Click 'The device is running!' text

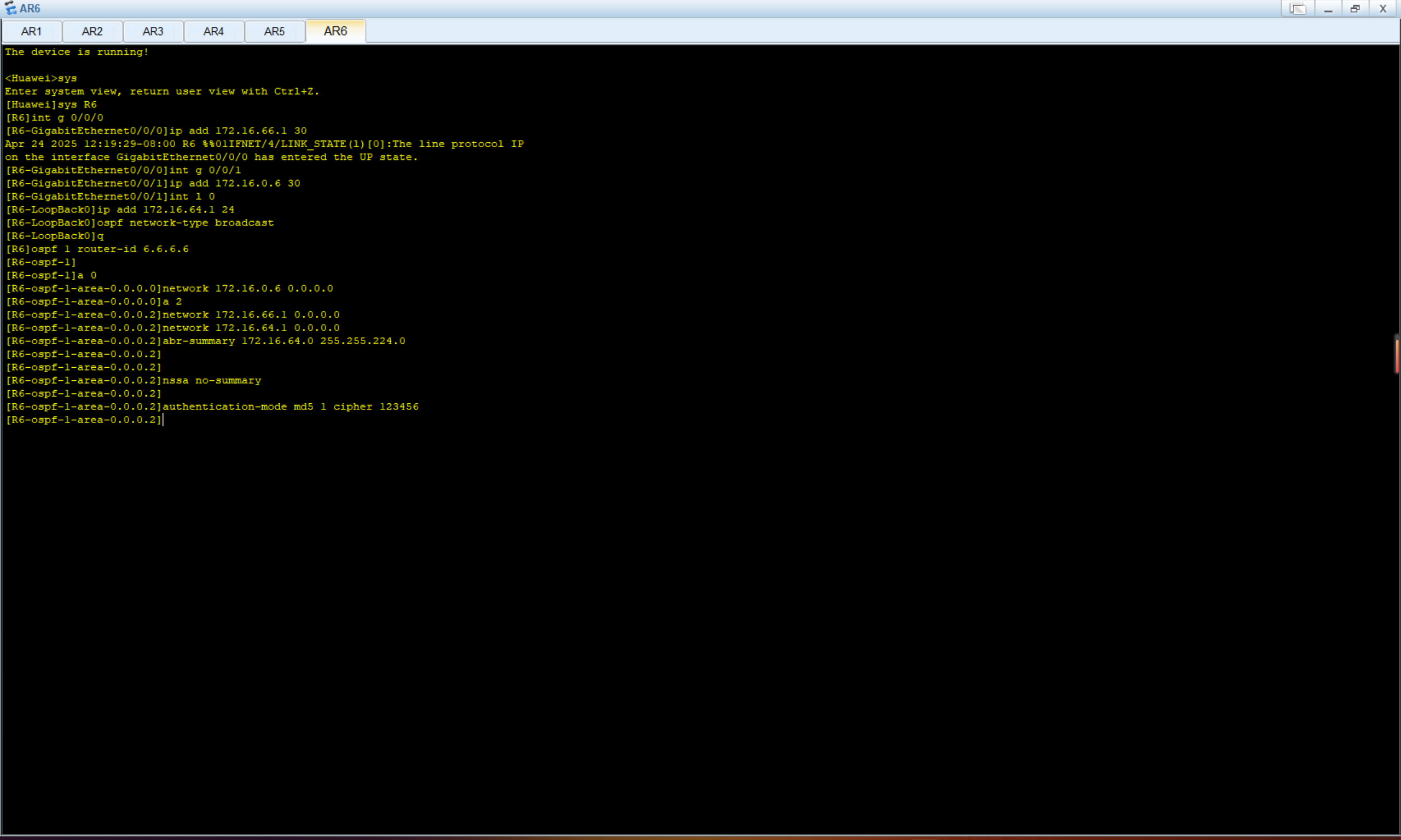[77, 52]
